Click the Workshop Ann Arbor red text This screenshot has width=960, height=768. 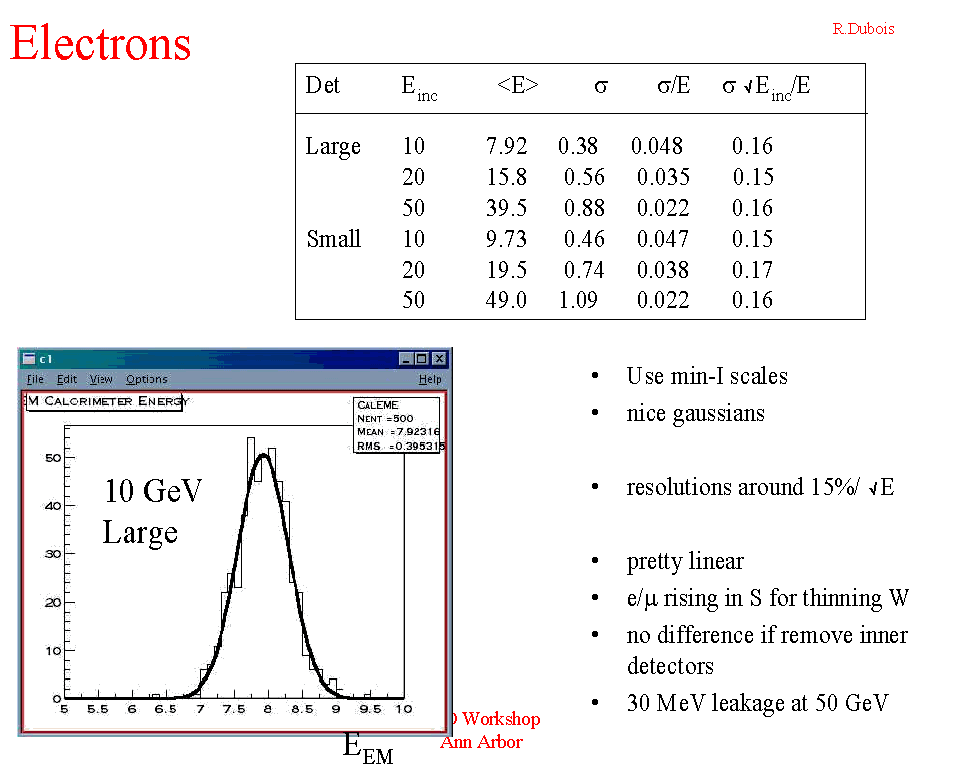coord(490,730)
